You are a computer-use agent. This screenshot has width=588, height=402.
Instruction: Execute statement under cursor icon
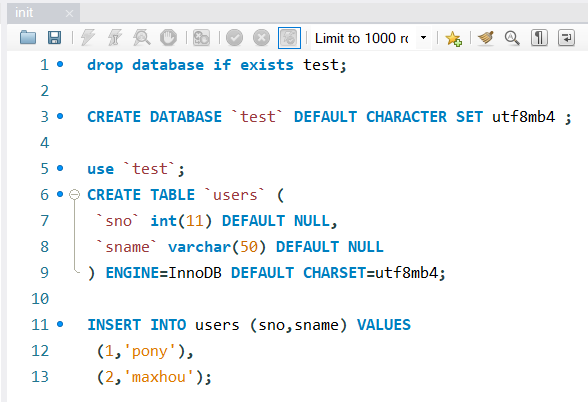[115, 38]
